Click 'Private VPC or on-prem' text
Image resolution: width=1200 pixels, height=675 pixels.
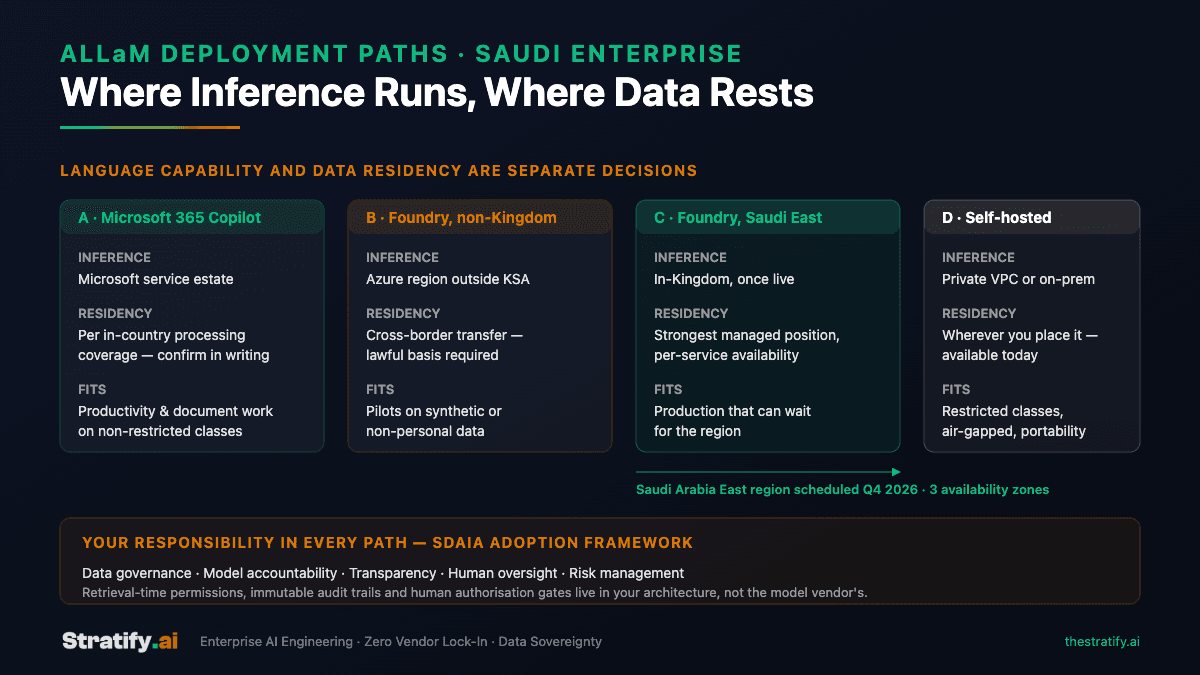1018,279
